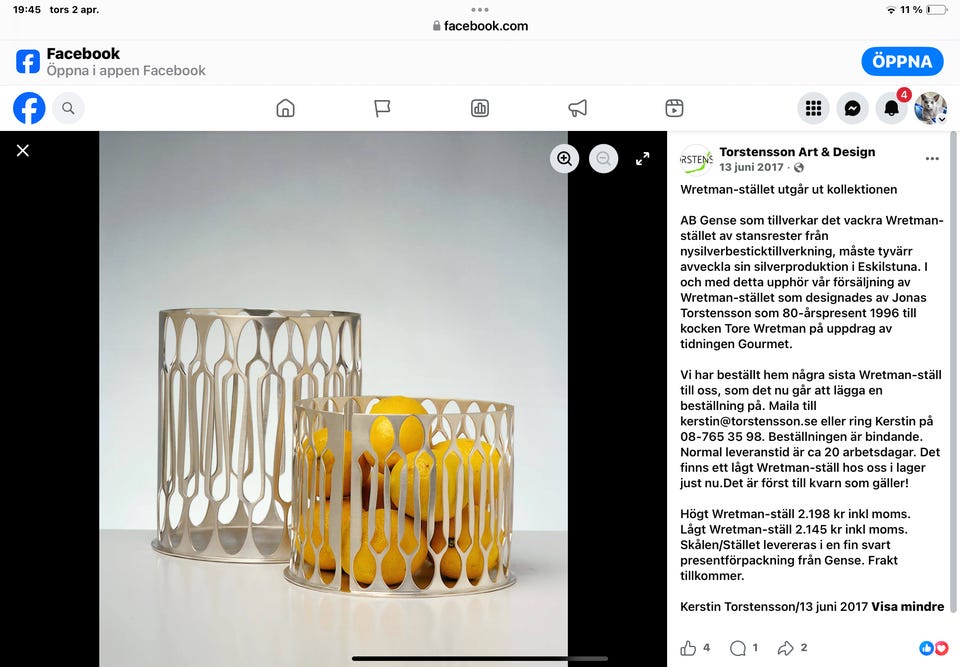
Task: Open the menu grid icon
Action: coord(813,108)
